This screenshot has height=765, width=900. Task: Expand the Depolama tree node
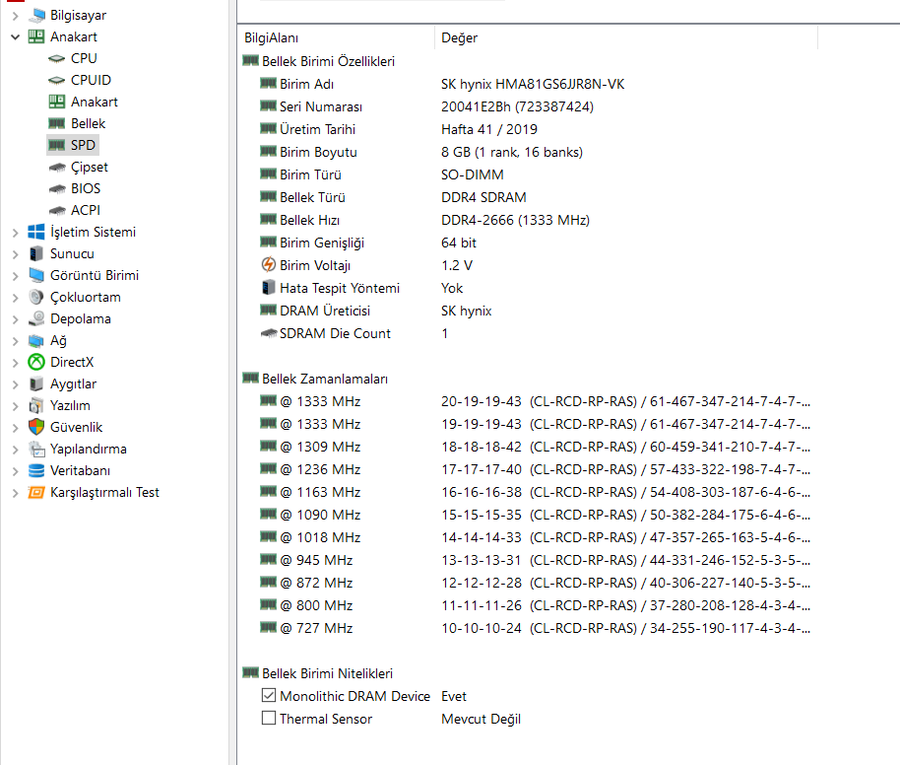[x=15, y=319]
